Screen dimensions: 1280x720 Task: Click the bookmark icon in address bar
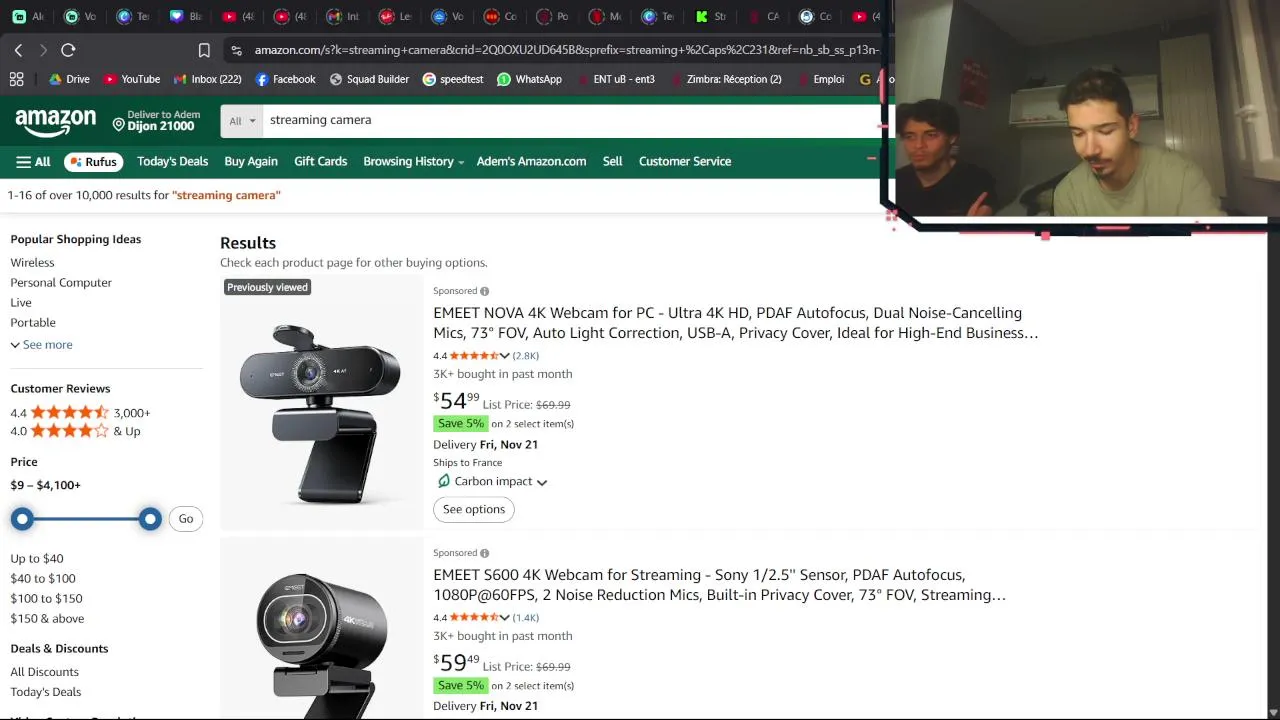point(204,50)
